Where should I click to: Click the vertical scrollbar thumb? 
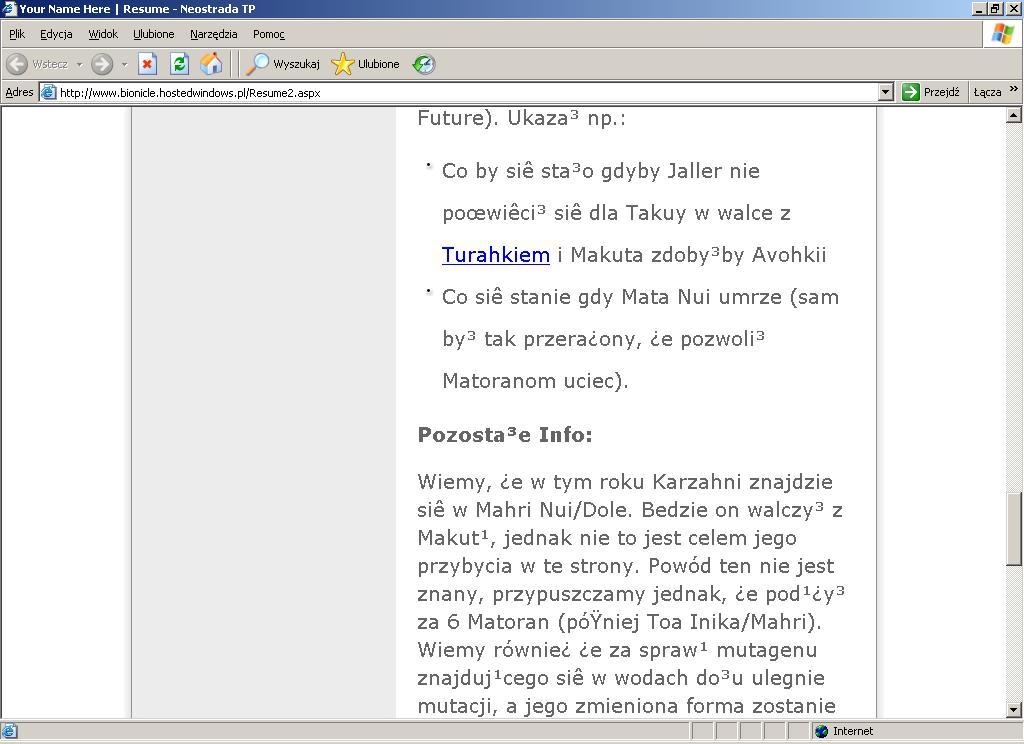click(x=1014, y=529)
